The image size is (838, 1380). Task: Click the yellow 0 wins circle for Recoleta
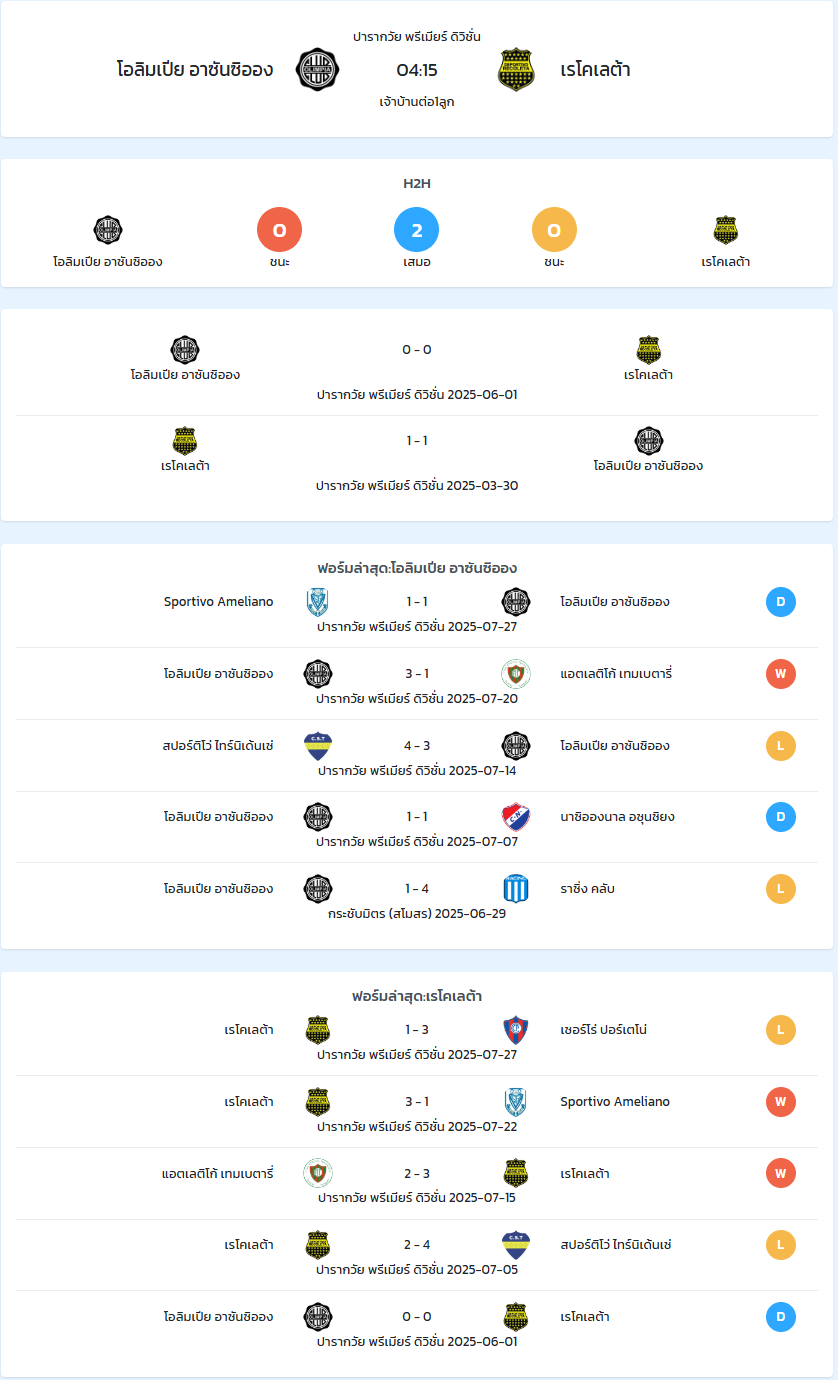pyautogui.click(x=555, y=230)
